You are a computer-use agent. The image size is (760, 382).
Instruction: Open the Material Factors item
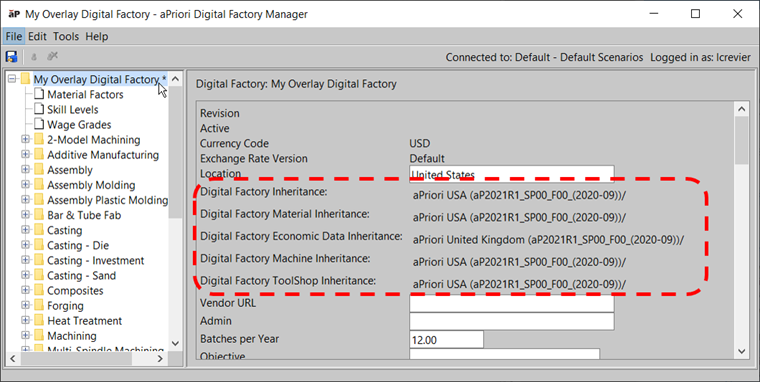(85, 95)
